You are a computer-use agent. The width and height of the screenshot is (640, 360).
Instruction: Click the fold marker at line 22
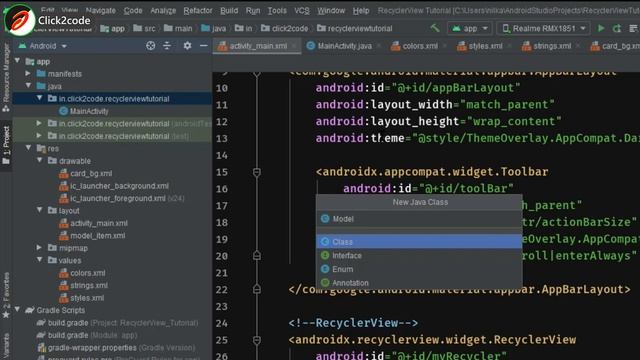[x=257, y=289]
